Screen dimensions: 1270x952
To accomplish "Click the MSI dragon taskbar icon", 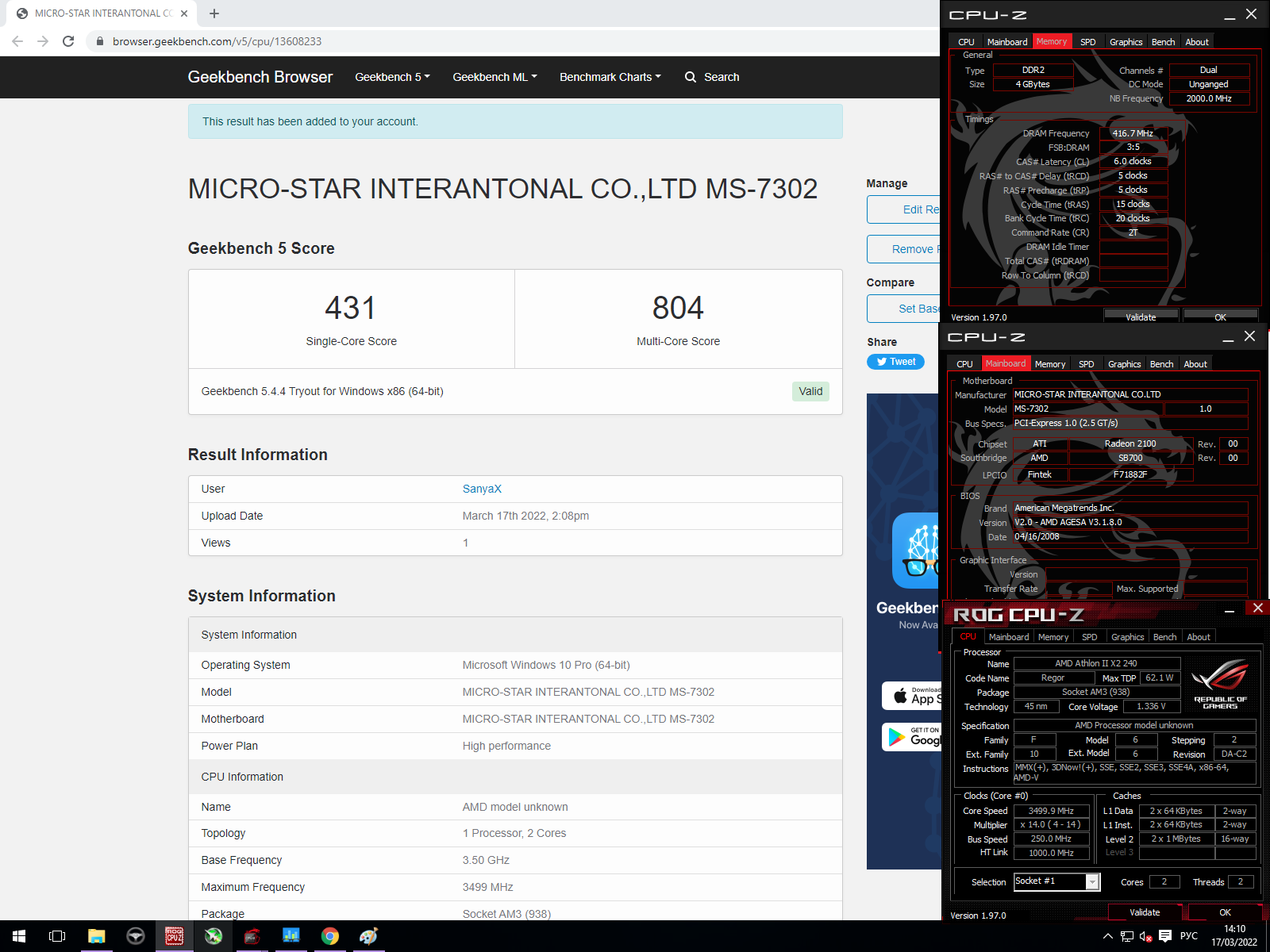I will point(252,936).
